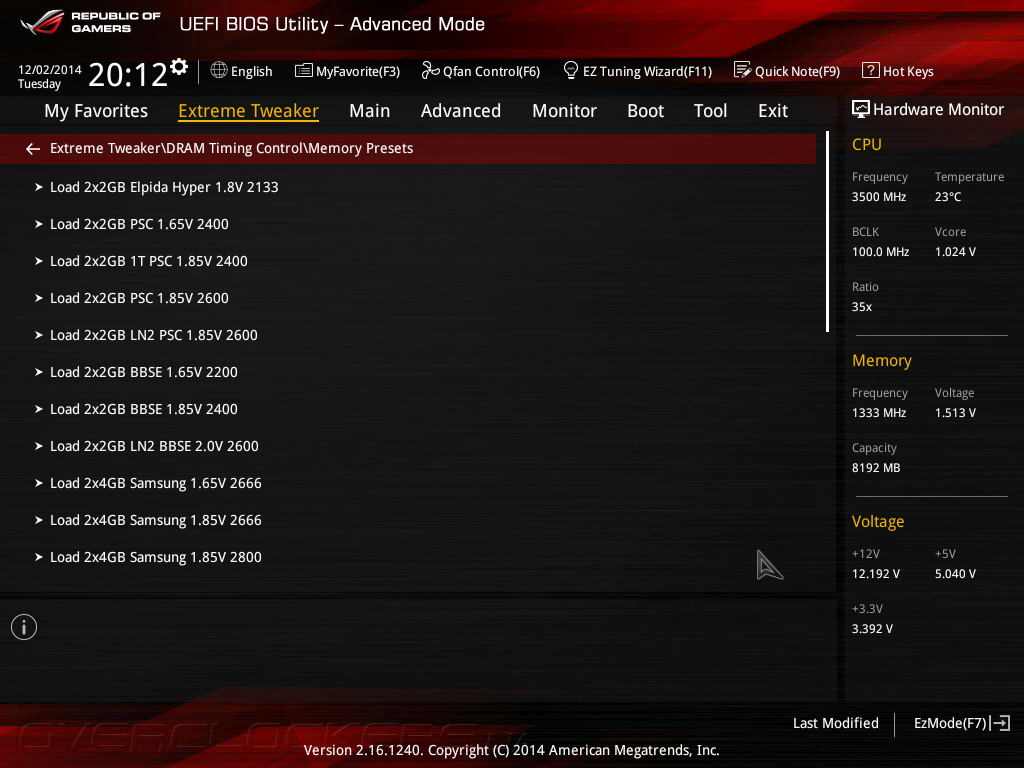
Task: Go to Advanced tab
Action: 460,111
